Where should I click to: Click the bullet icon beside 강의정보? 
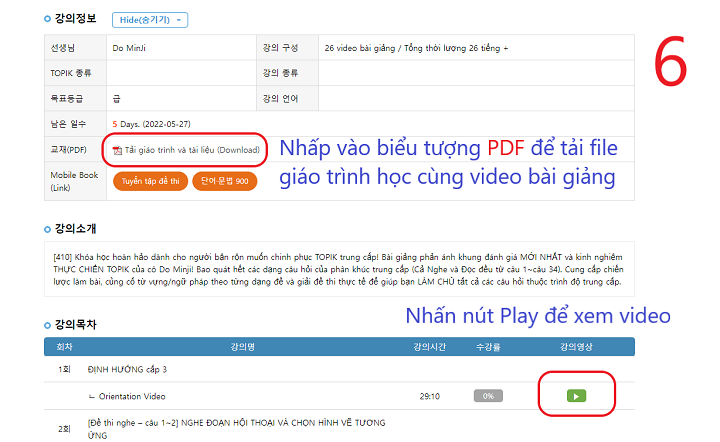(x=48, y=19)
